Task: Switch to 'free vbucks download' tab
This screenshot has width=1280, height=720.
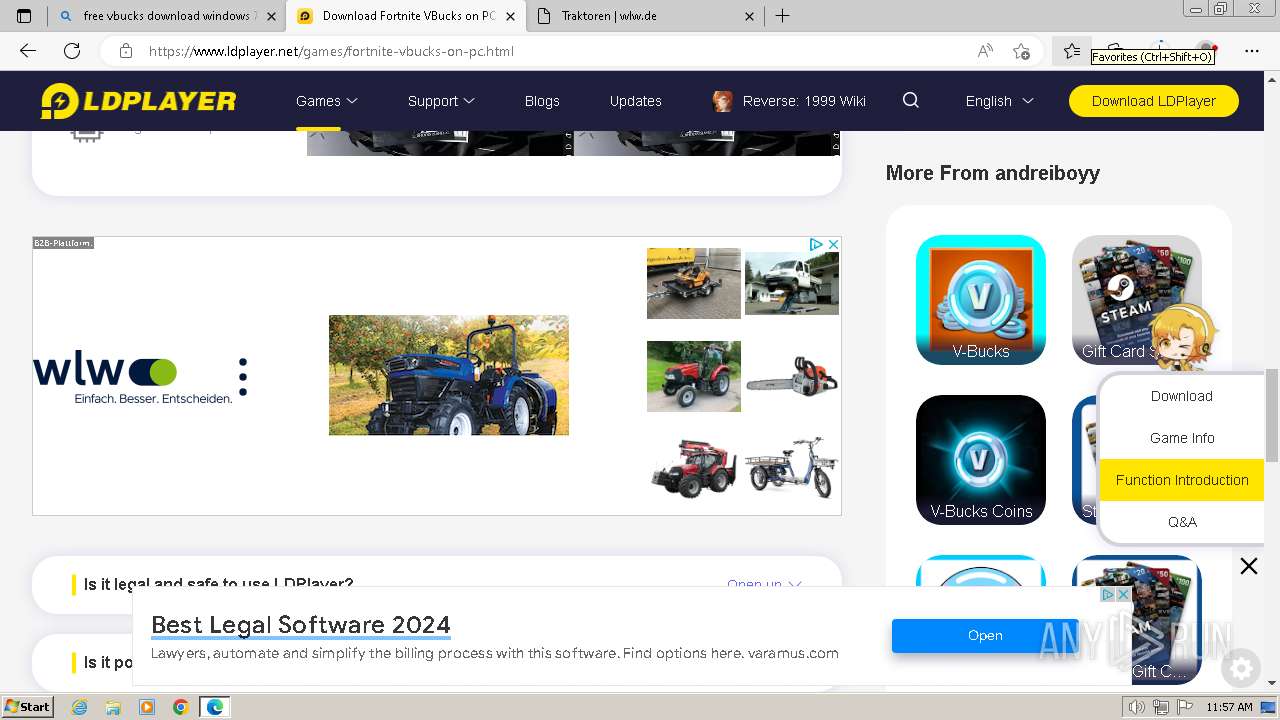Action: point(166,16)
